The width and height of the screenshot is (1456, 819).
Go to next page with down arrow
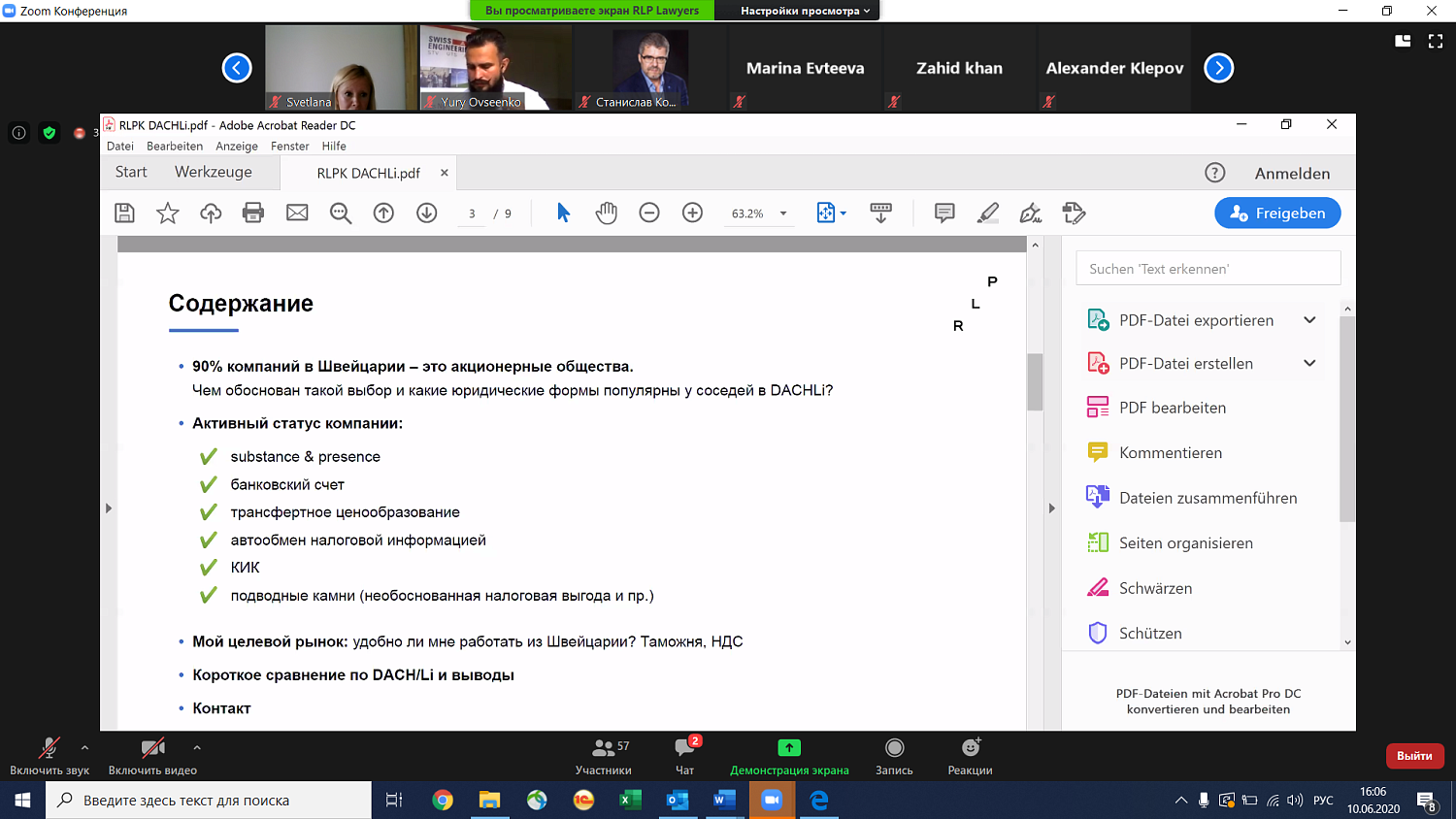point(427,213)
